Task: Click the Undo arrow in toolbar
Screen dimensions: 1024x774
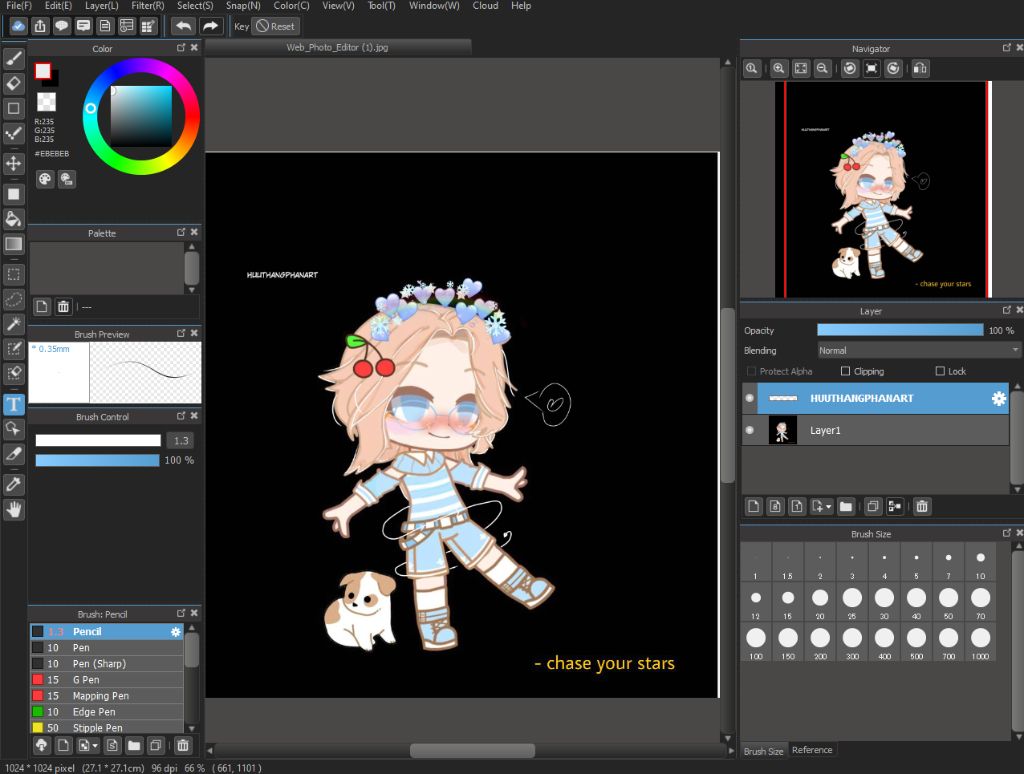Action: 184,26
